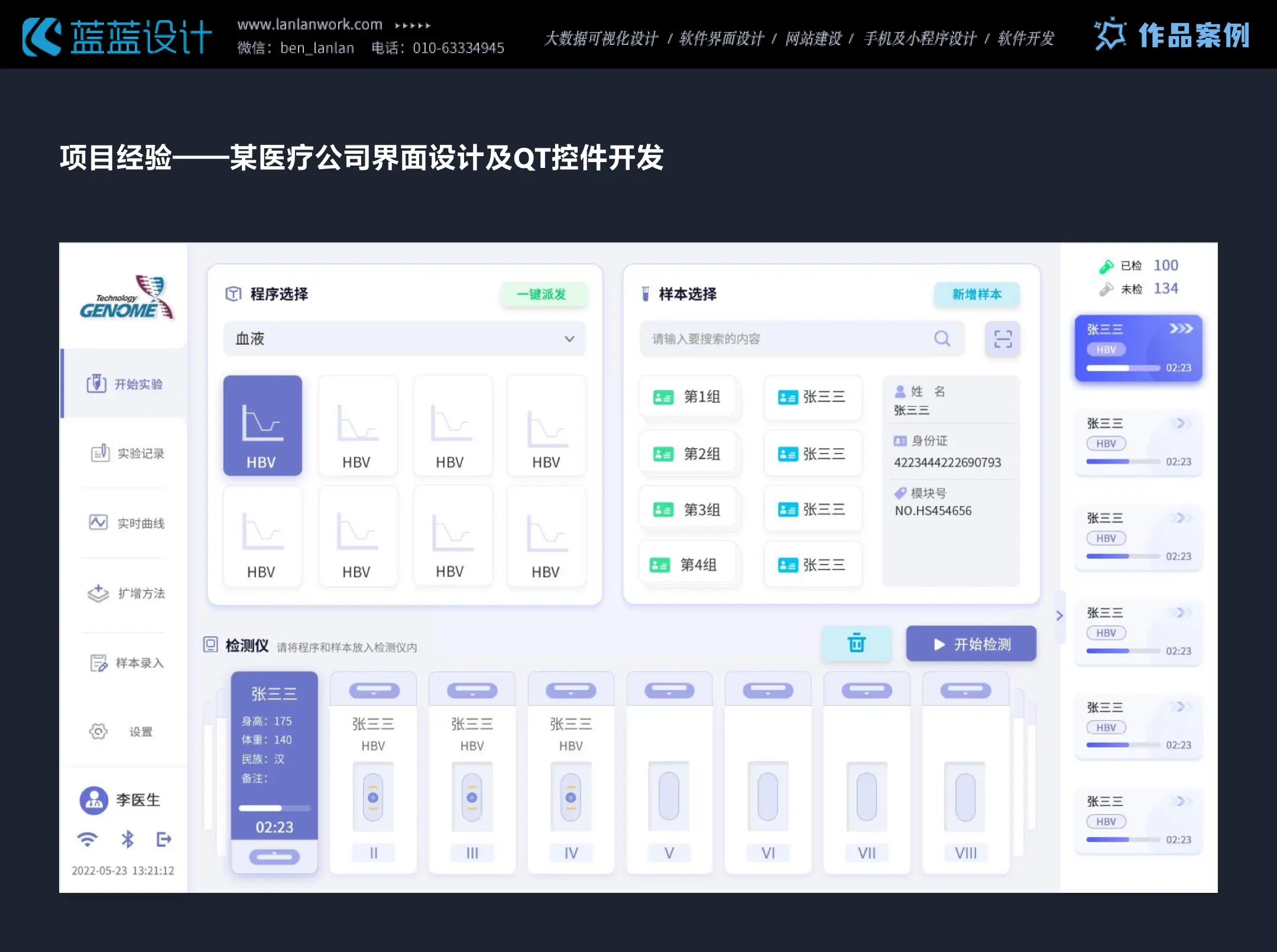Click the magnifier icon in the search bar

pyautogui.click(x=943, y=338)
